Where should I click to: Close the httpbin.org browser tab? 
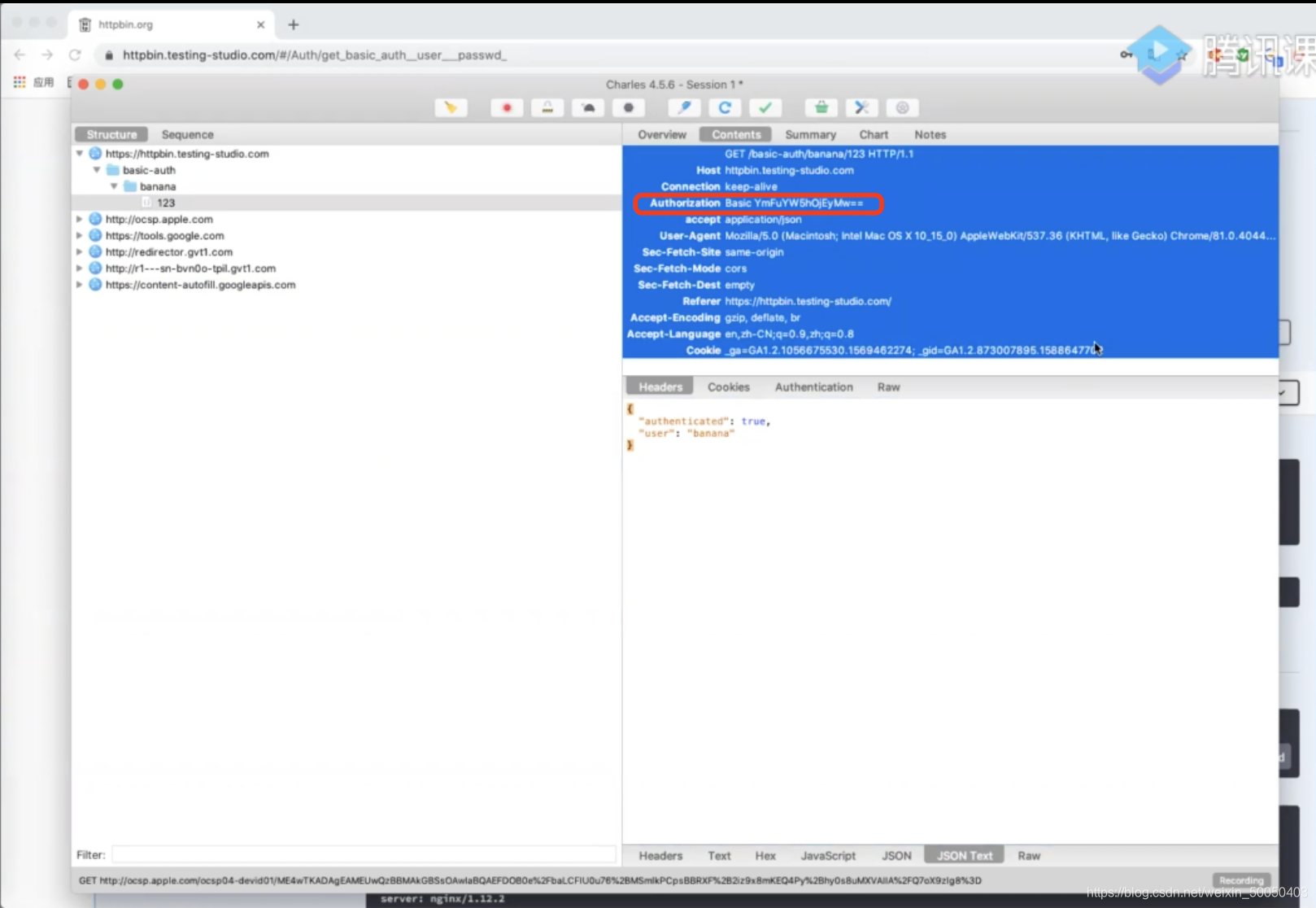(260, 24)
